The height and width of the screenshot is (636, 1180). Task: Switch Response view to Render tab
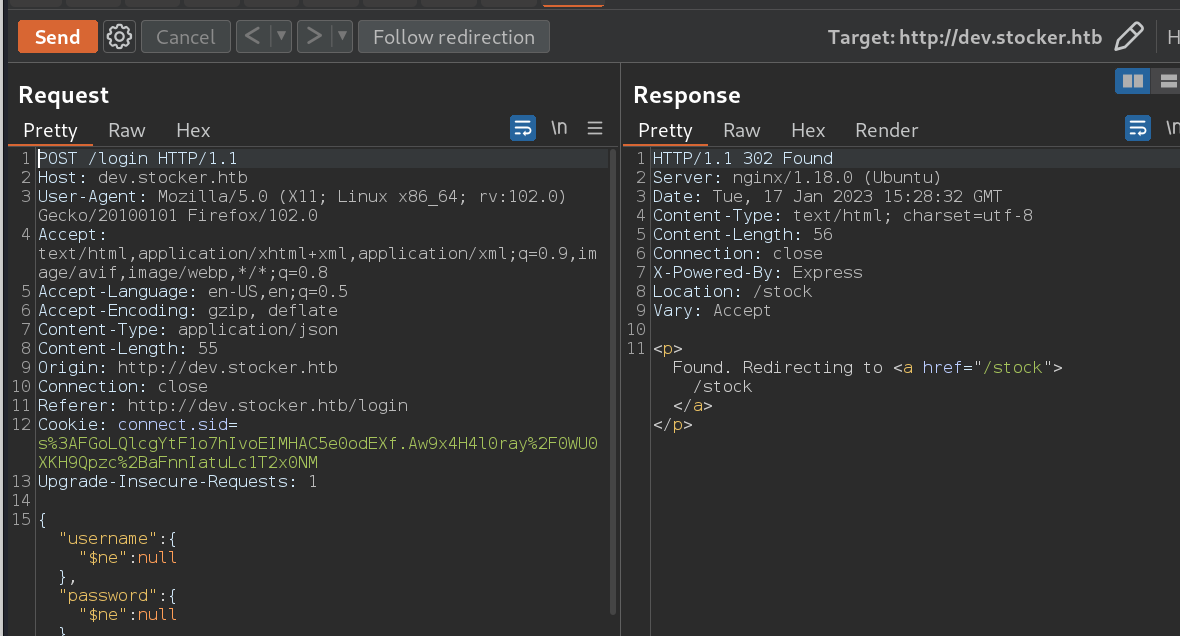(886, 130)
